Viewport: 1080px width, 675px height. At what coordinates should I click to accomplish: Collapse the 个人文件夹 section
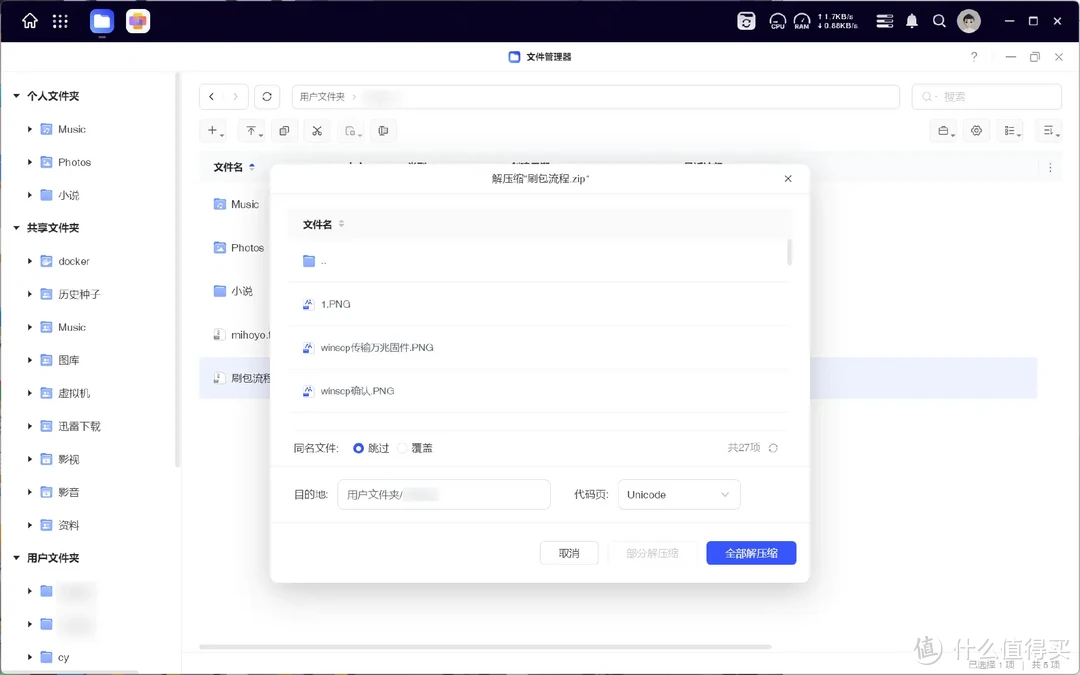click(x=17, y=96)
